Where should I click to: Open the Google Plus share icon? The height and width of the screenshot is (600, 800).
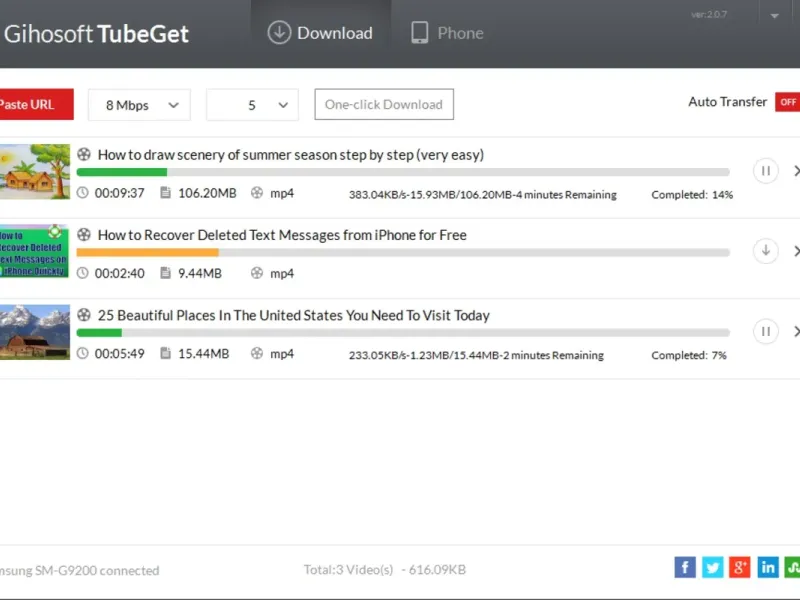[x=740, y=568]
